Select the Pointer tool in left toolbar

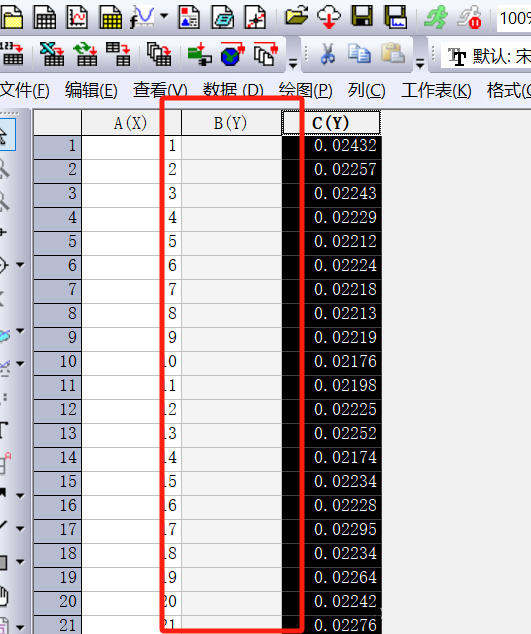[6, 136]
